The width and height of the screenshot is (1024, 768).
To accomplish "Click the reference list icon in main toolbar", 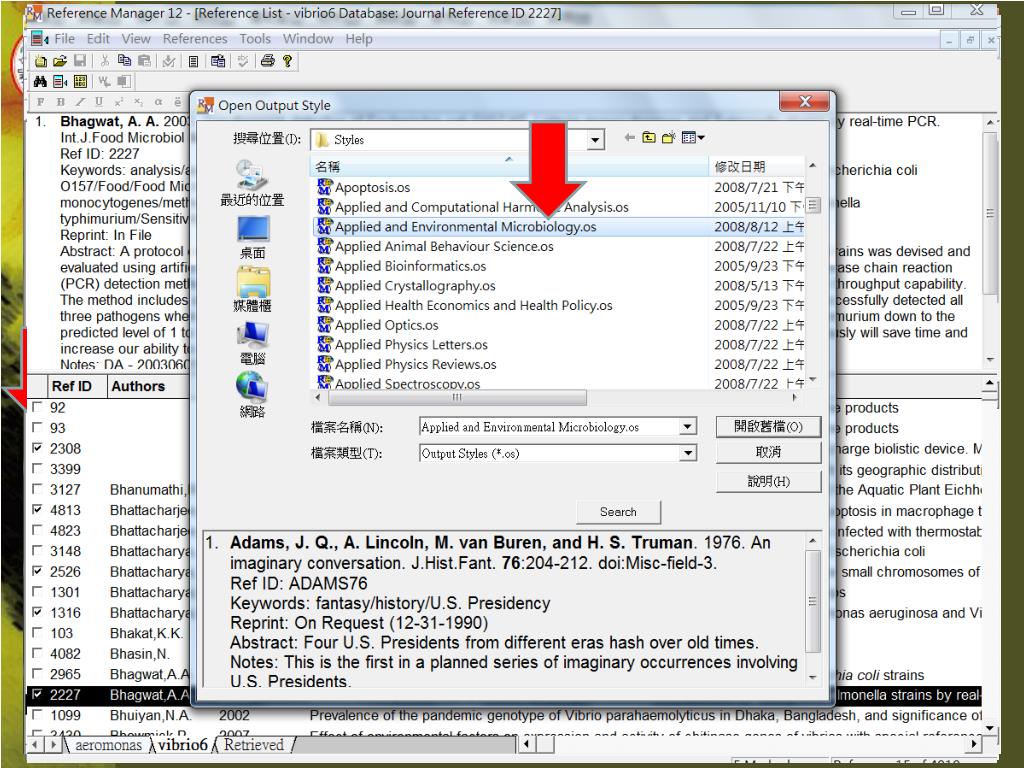I will point(193,61).
